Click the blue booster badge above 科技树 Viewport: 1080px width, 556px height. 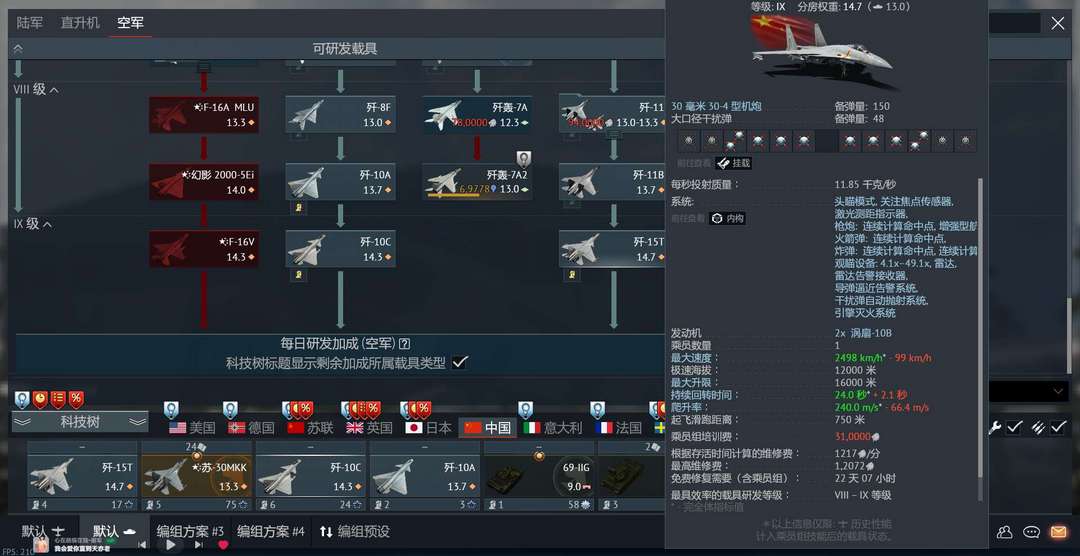(22, 399)
